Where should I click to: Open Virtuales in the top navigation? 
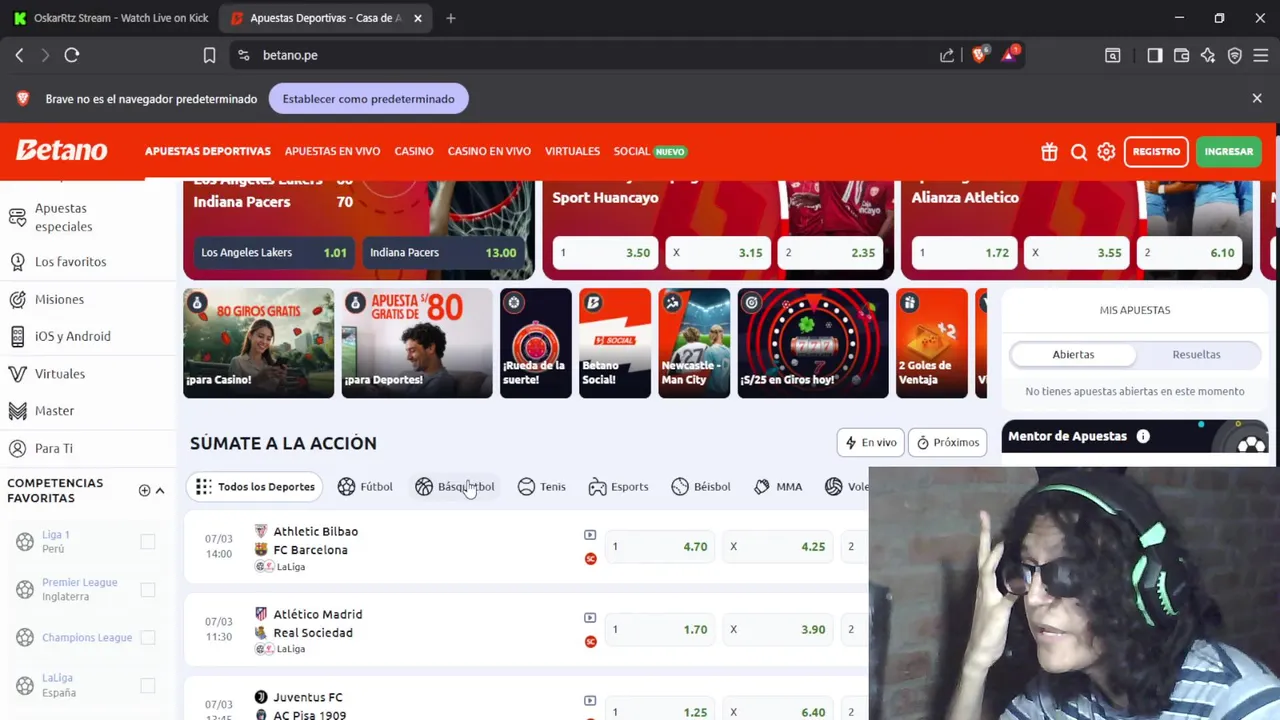point(572,152)
